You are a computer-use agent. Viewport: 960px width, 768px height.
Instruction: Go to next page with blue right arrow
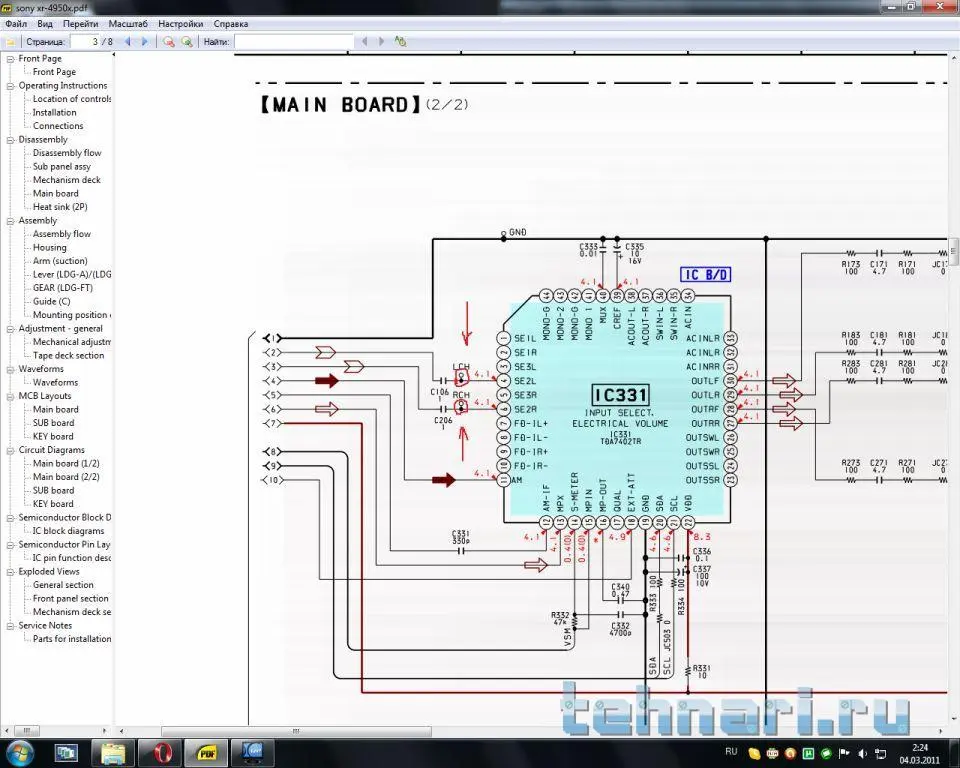point(145,42)
